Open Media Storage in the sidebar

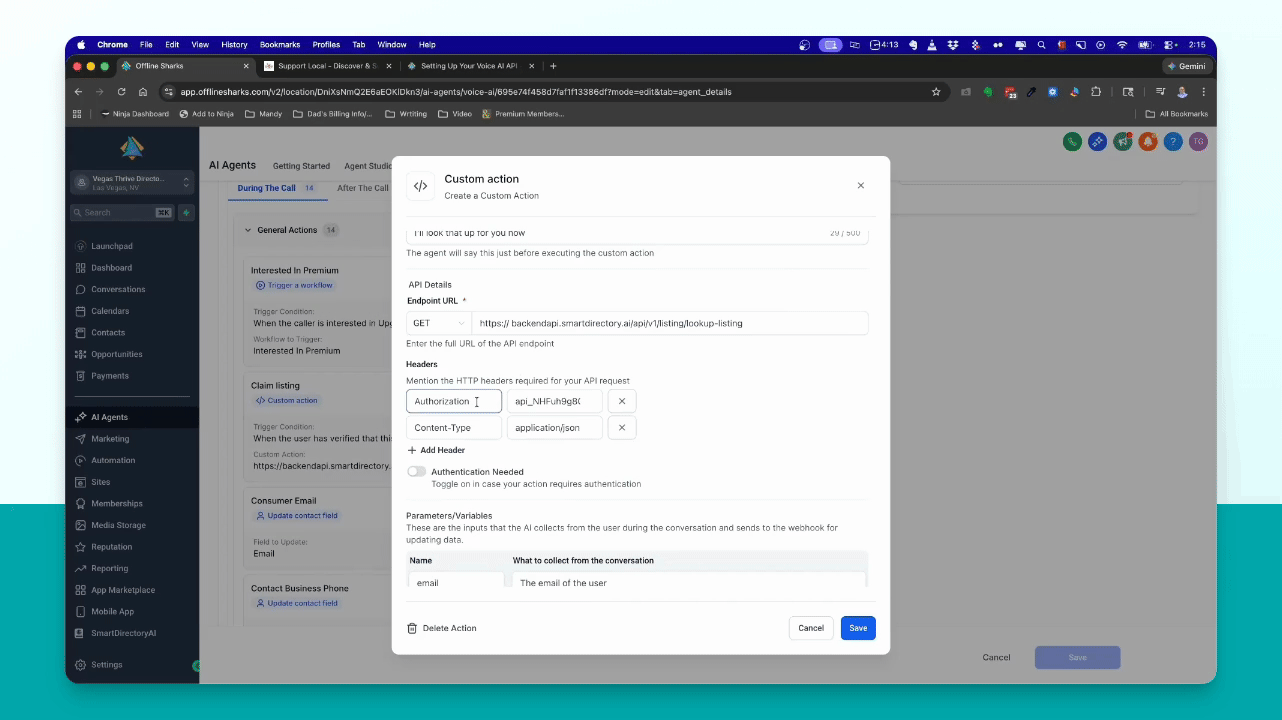click(118, 525)
